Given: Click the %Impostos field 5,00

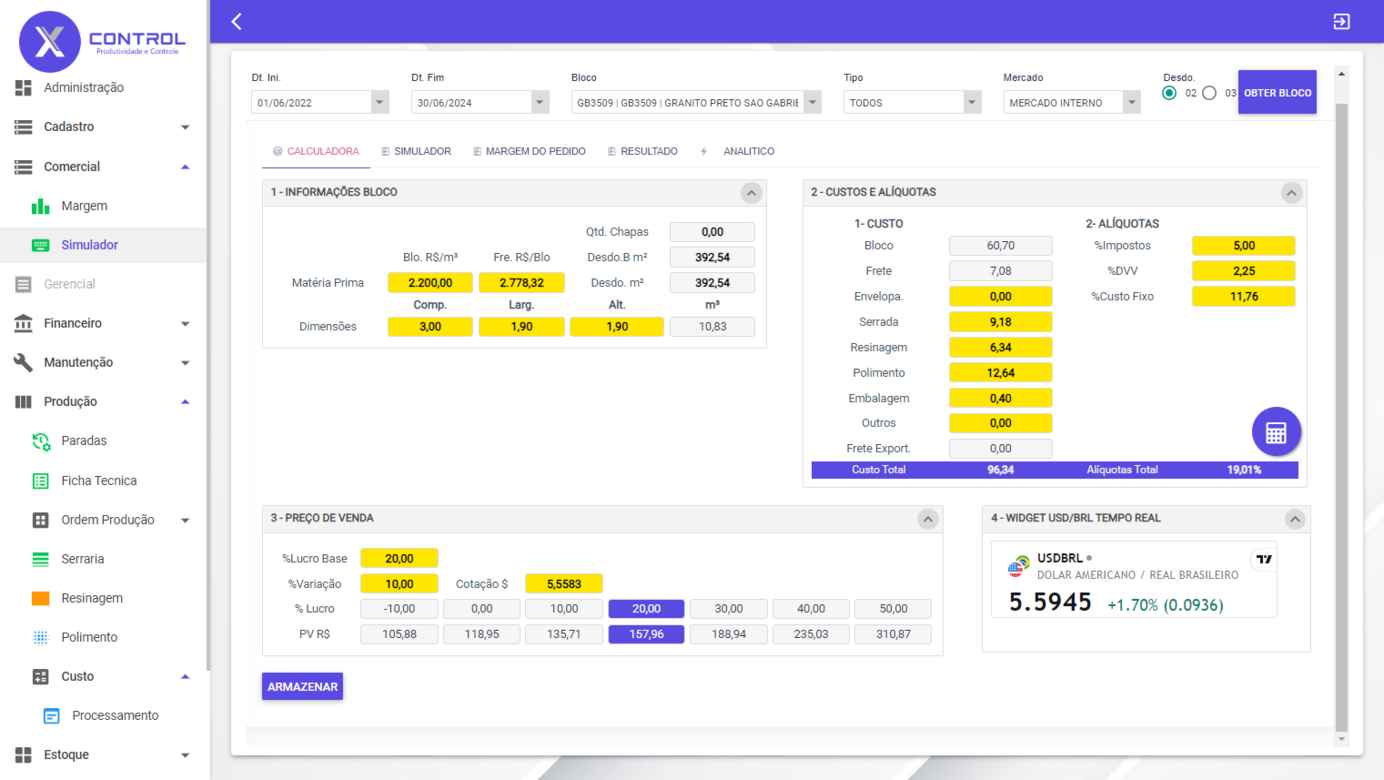Looking at the screenshot, I should [x=1243, y=245].
